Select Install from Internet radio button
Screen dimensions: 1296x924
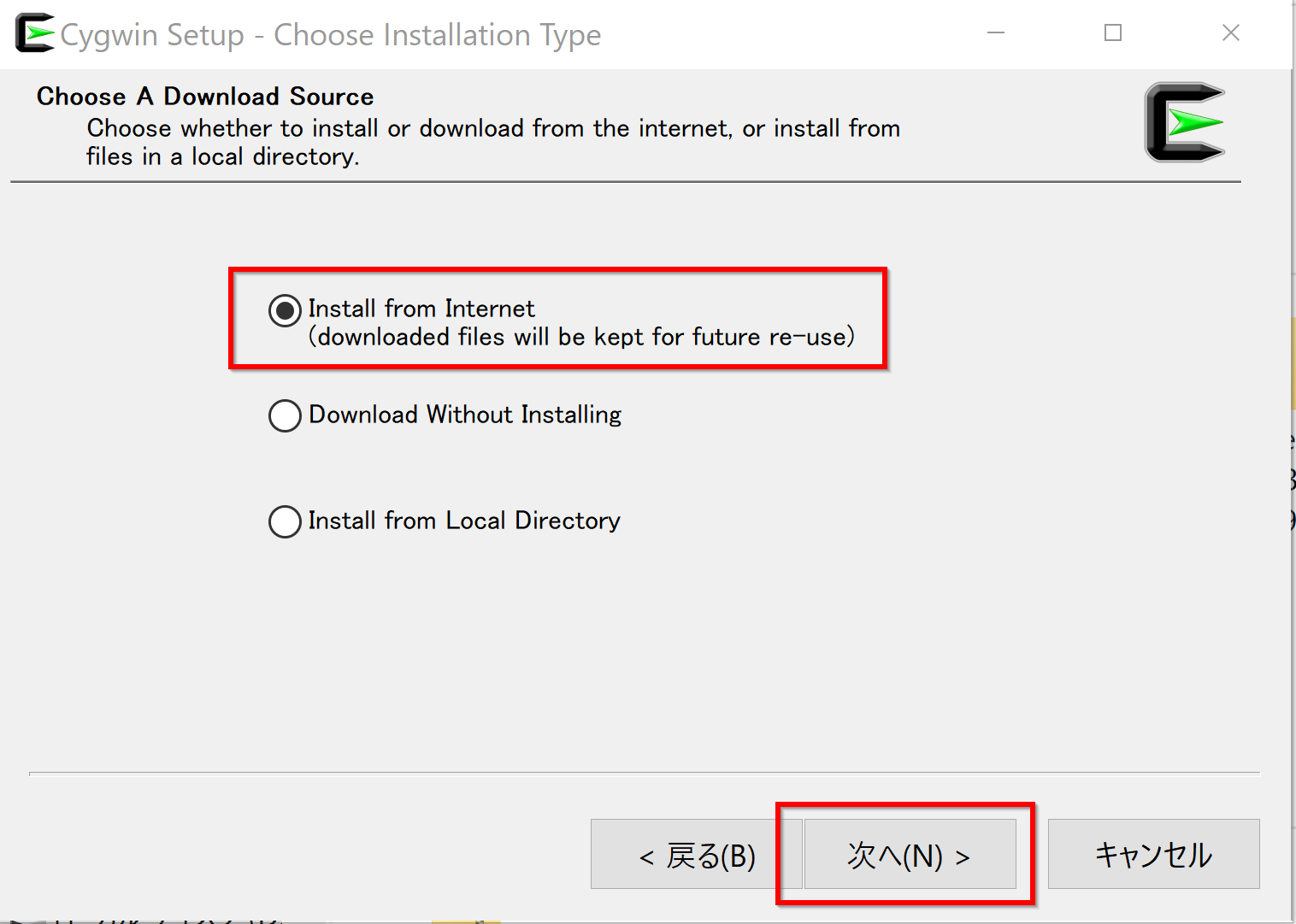[x=285, y=311]
